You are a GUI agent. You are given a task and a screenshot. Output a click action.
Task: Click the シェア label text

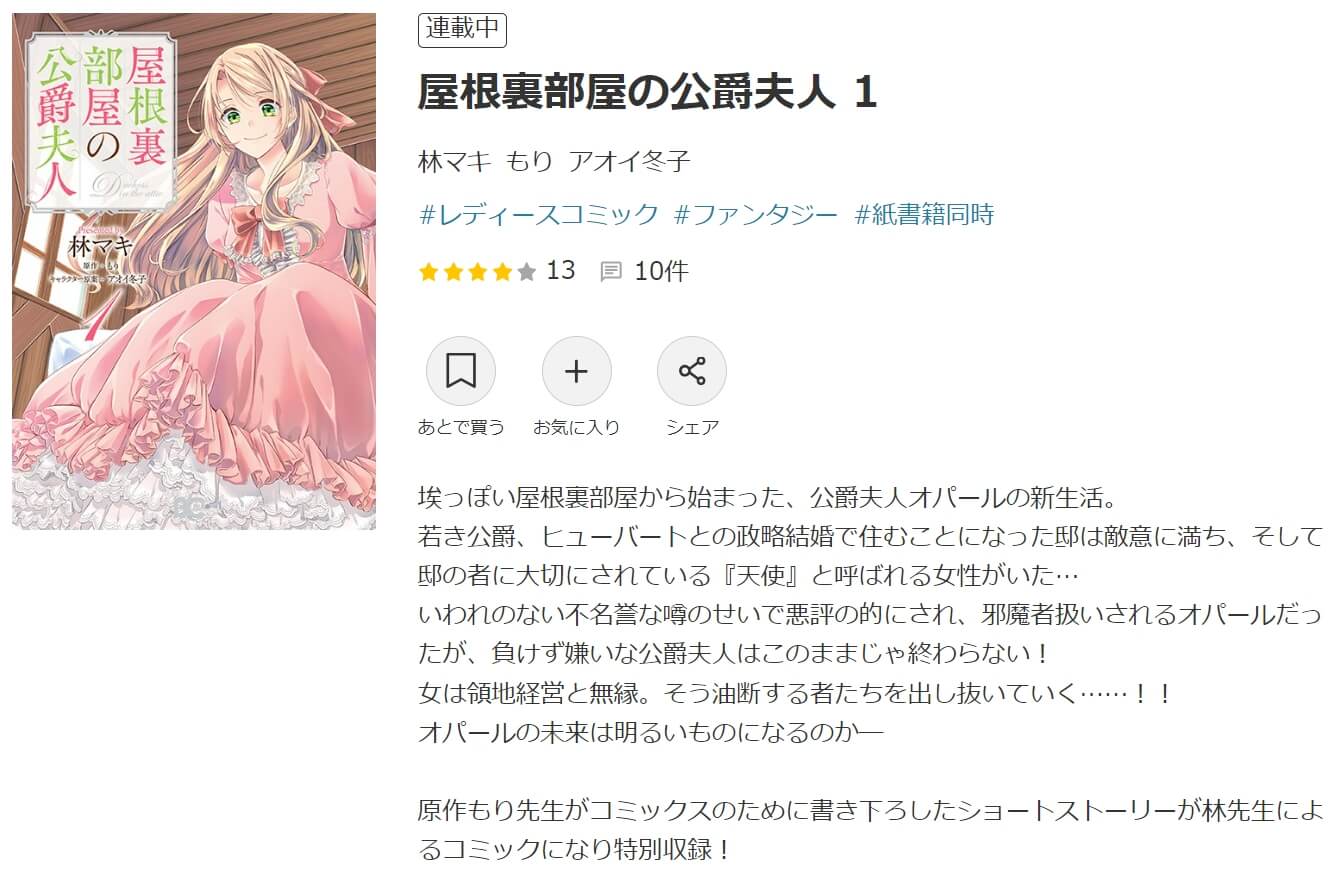[692, 427]
